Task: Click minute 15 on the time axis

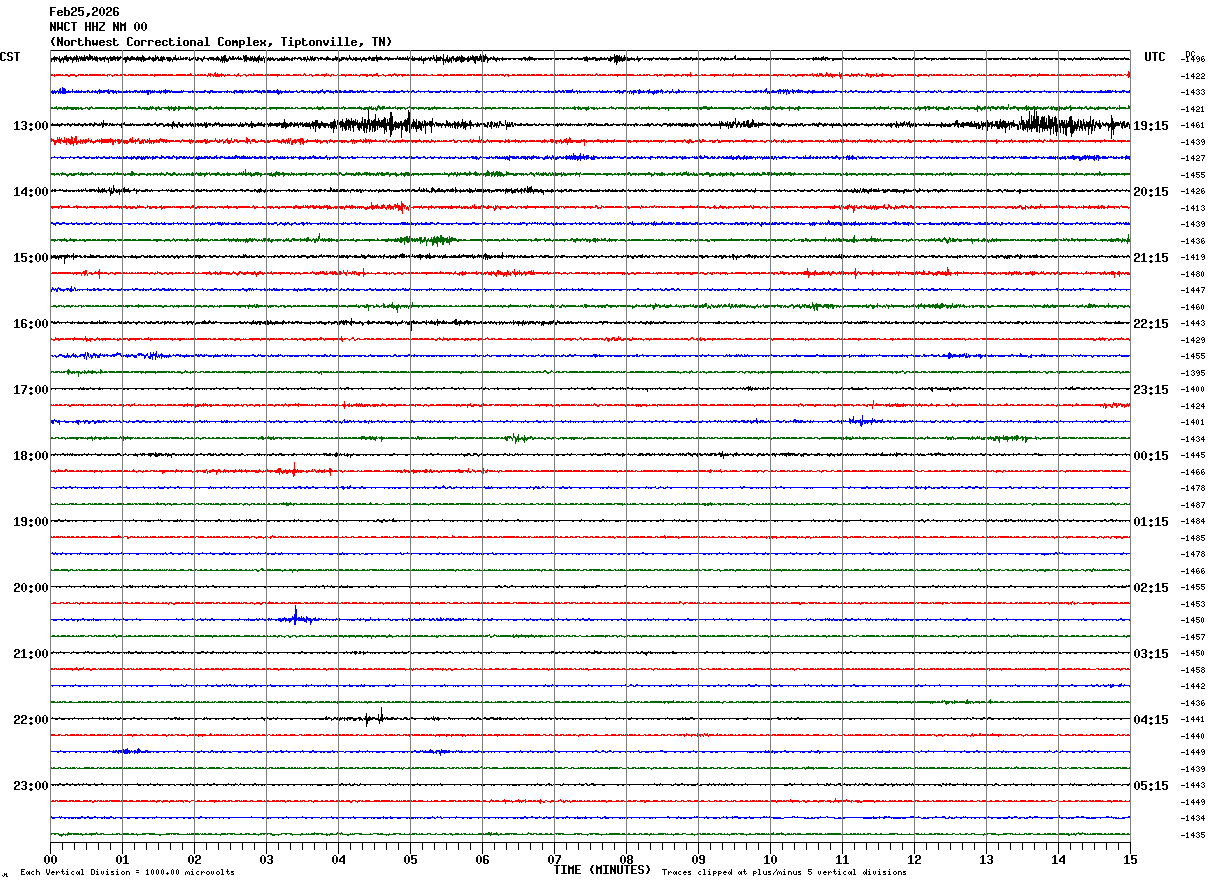Action: (1130, 859)
